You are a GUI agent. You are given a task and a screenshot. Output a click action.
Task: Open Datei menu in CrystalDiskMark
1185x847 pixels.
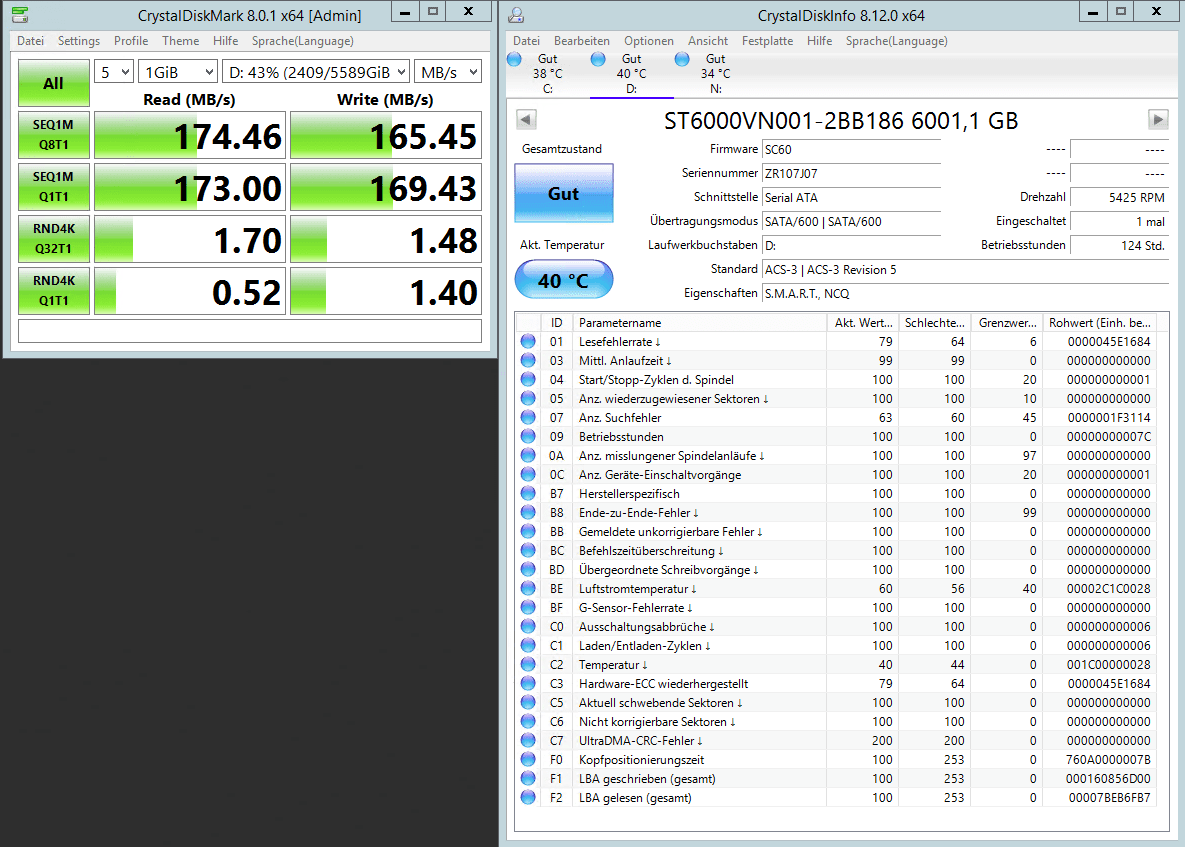click(x=30, y=41)
